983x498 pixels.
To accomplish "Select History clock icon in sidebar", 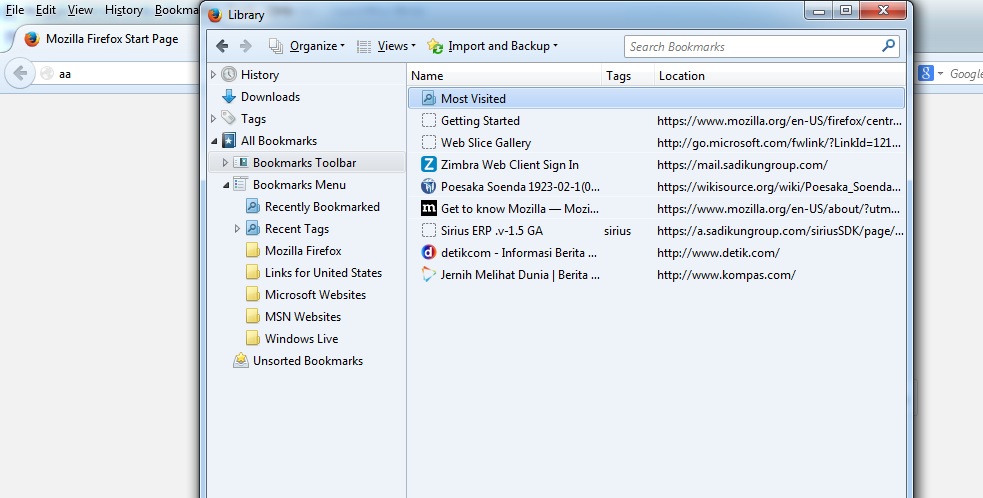I will pyautogui.click(x=229, y=75).
